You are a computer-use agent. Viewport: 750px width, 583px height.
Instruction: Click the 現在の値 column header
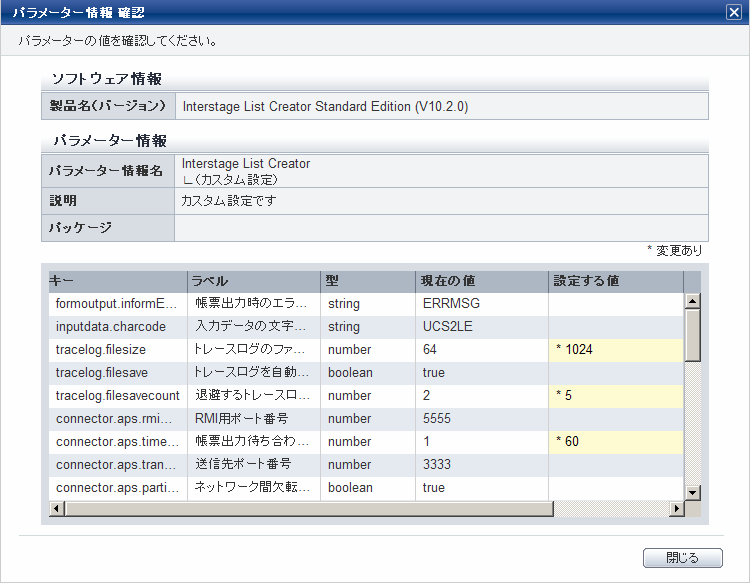pyautogui.click(x=482, y=281)
